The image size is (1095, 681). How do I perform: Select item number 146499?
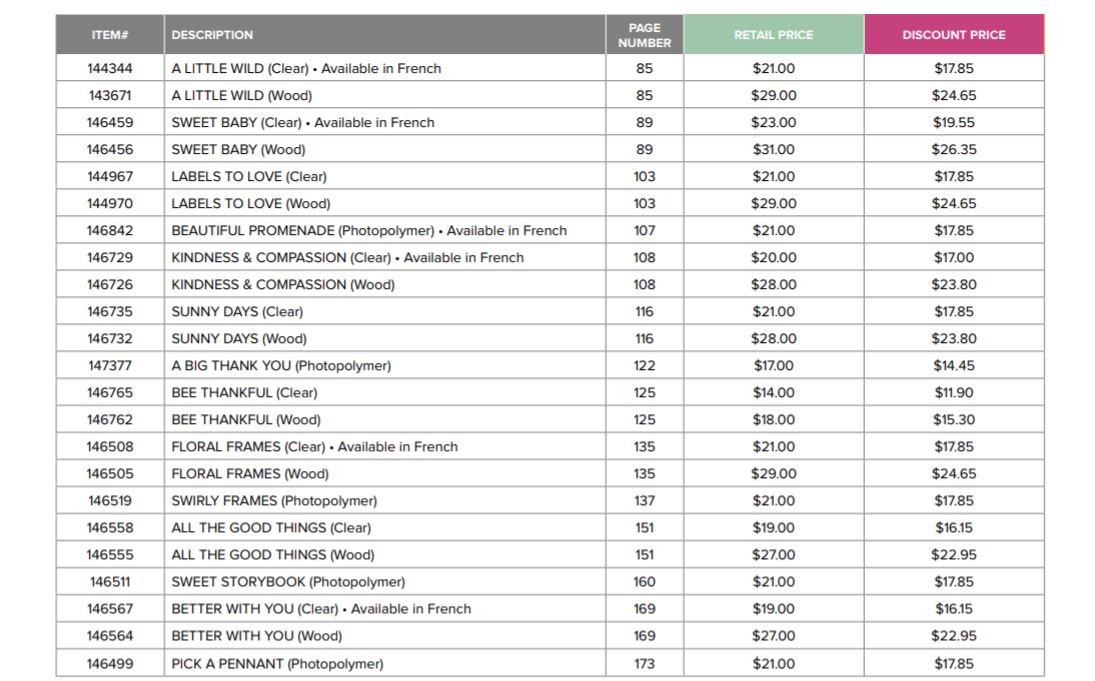point(110,663)
